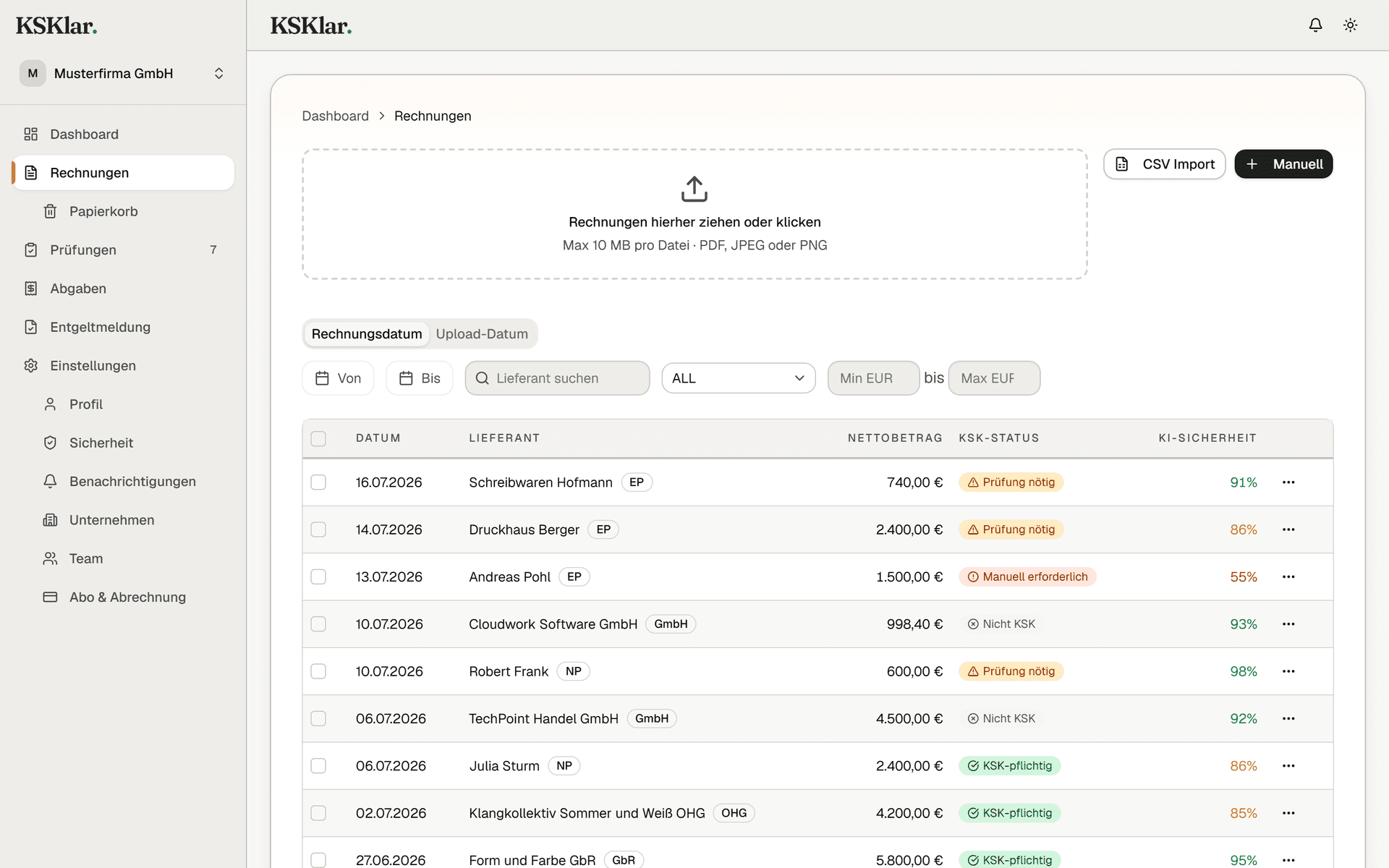1389x868 pixels.
Task: Open the notifications bell icon
Action: 1315,25
